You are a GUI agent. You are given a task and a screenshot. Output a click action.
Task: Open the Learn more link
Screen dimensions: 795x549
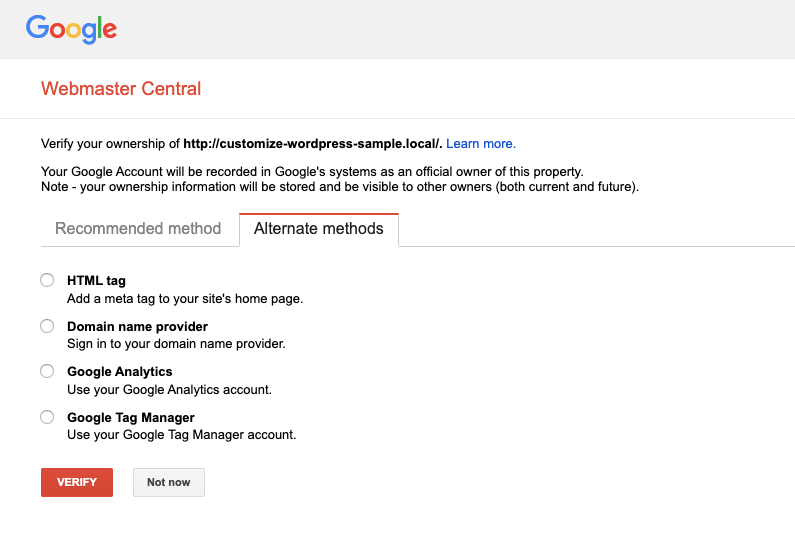pyautogui.click(x=481, y=144)
